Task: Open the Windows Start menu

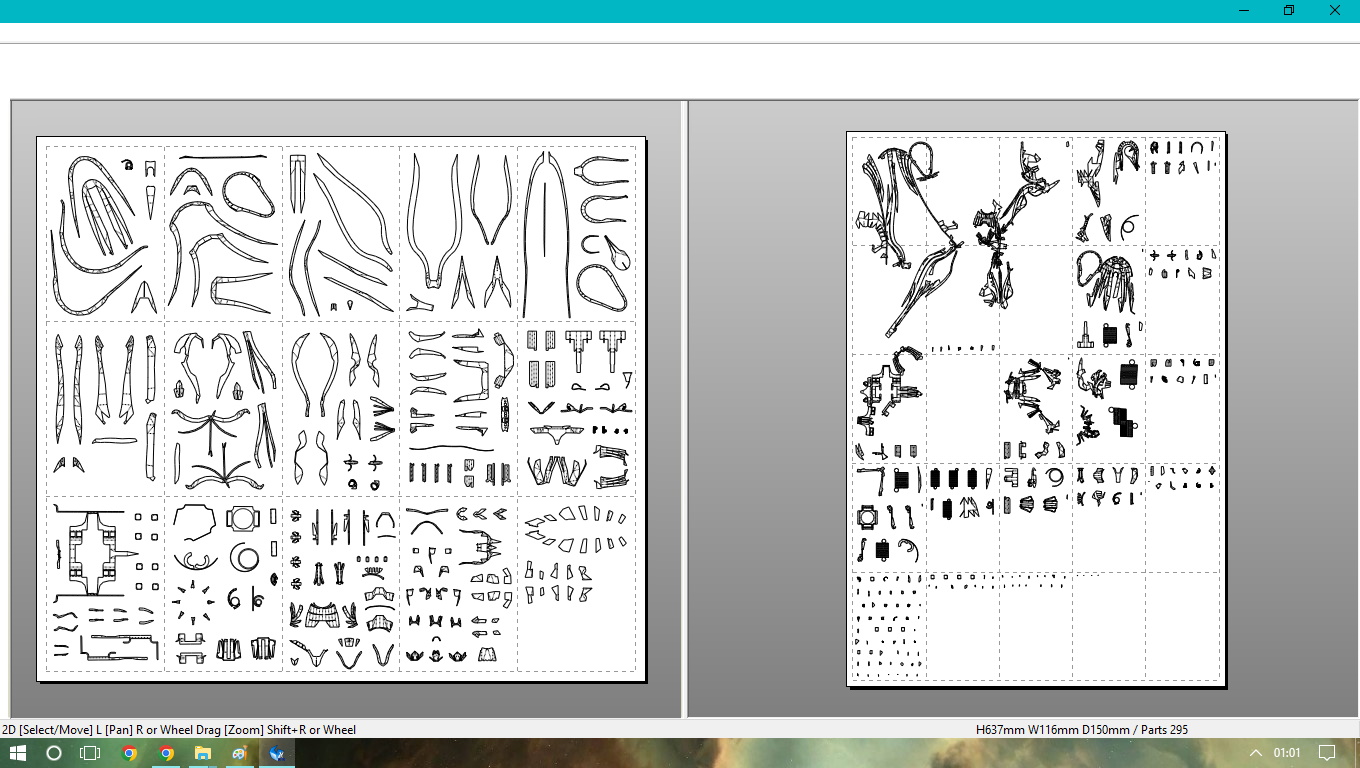Action: point(18,753)
